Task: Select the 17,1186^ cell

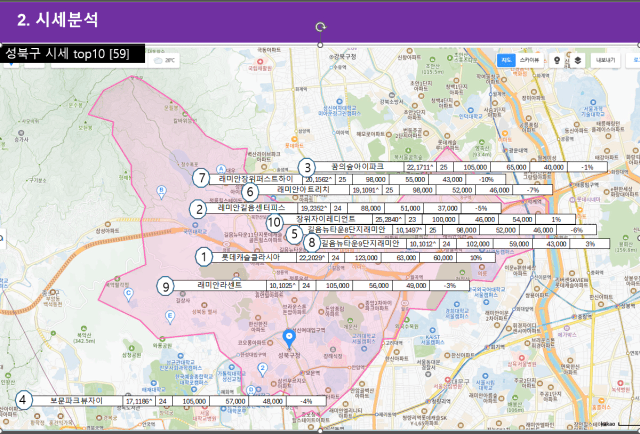Action: [139, 401]
